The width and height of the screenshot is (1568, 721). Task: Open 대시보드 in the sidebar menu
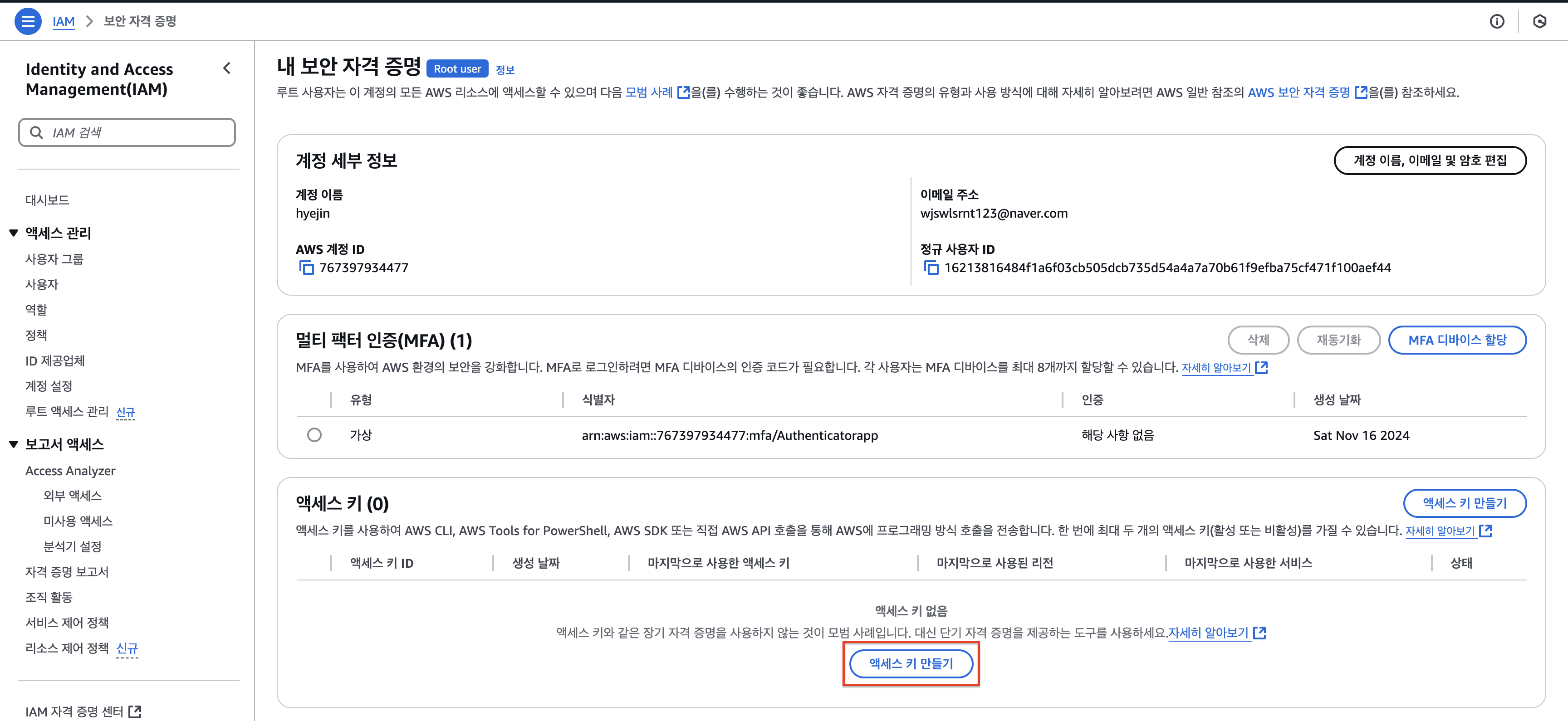coord(47,200)
